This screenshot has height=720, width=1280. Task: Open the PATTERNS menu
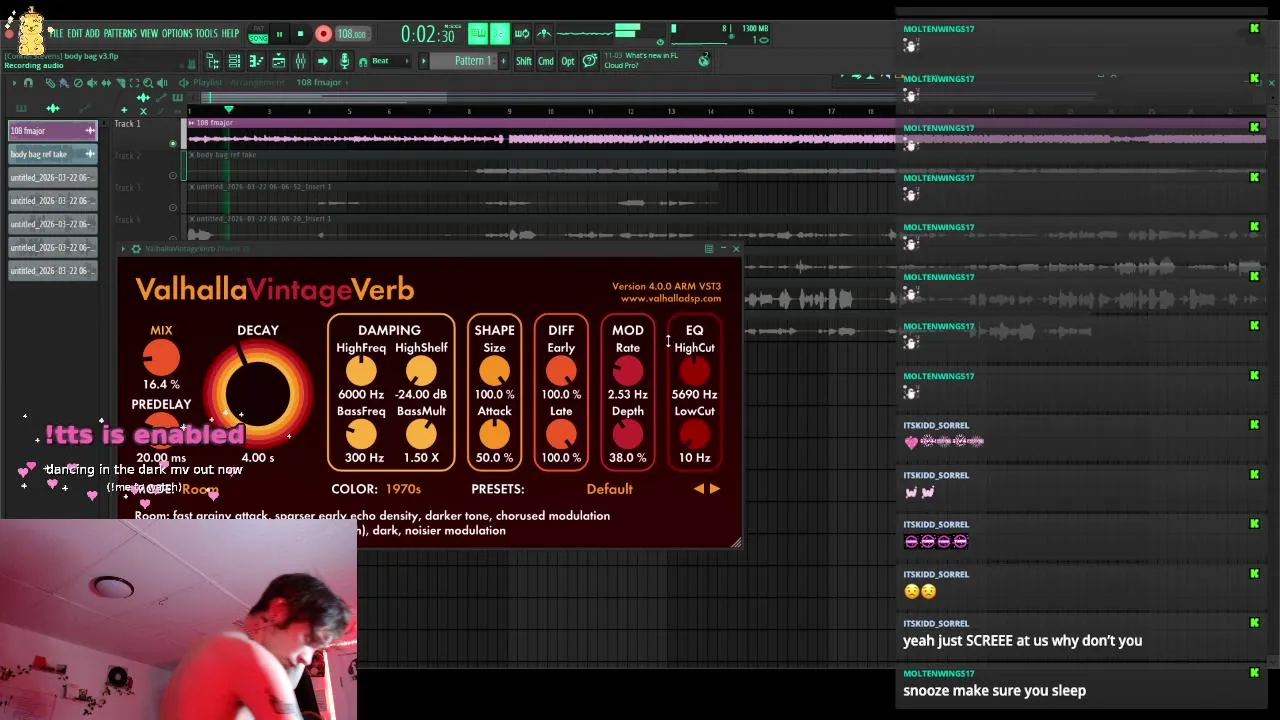click(x=120, y=33)
